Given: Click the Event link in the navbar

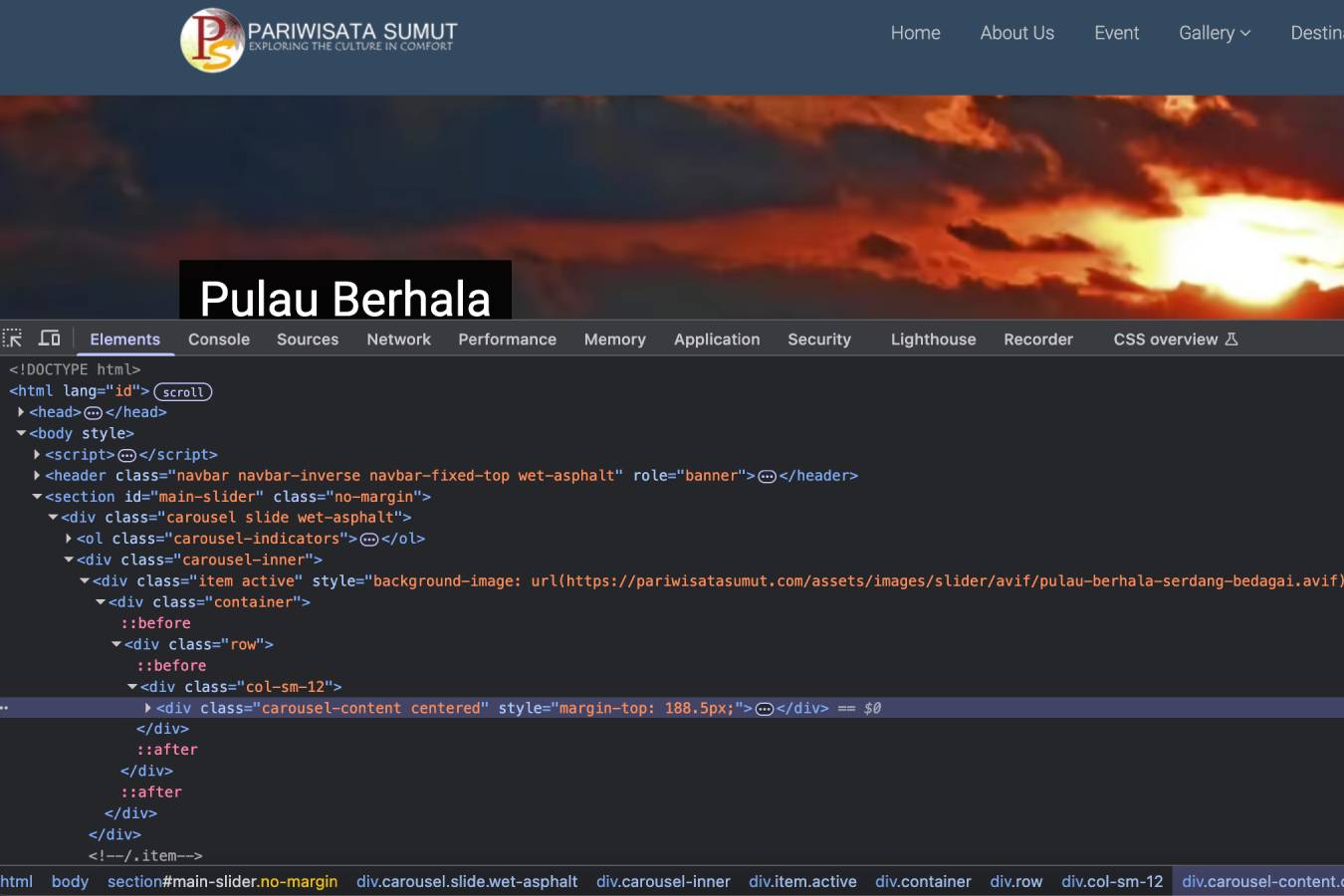Looking at the screenshot, I should (1116, 33).
